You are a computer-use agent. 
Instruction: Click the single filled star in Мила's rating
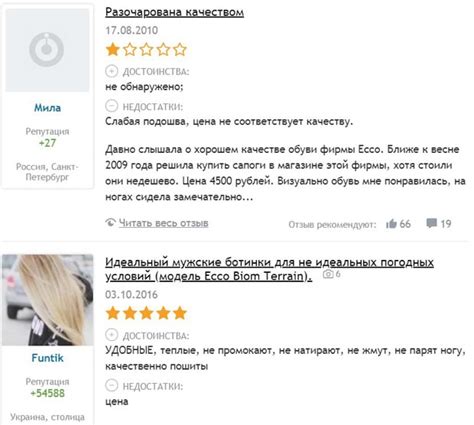coord(113,50)
